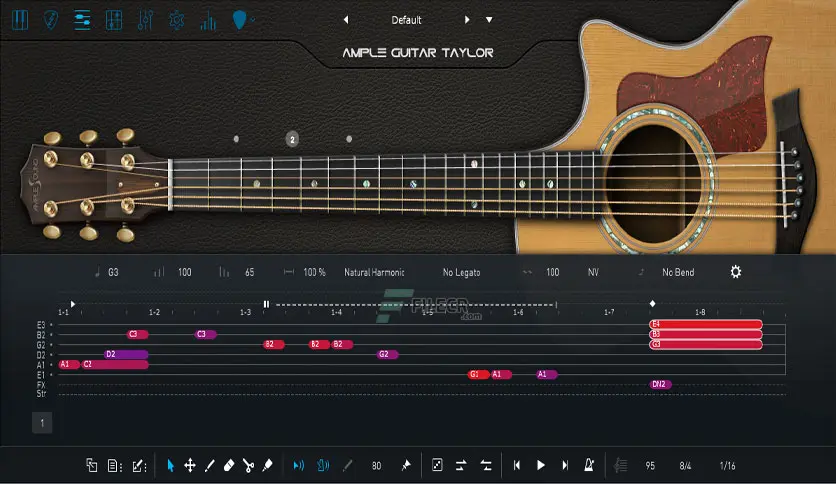Screen dimensions: 836x484
Task: Select the scissors split tool
Action: pyautogui.click(x=248, y=465)
